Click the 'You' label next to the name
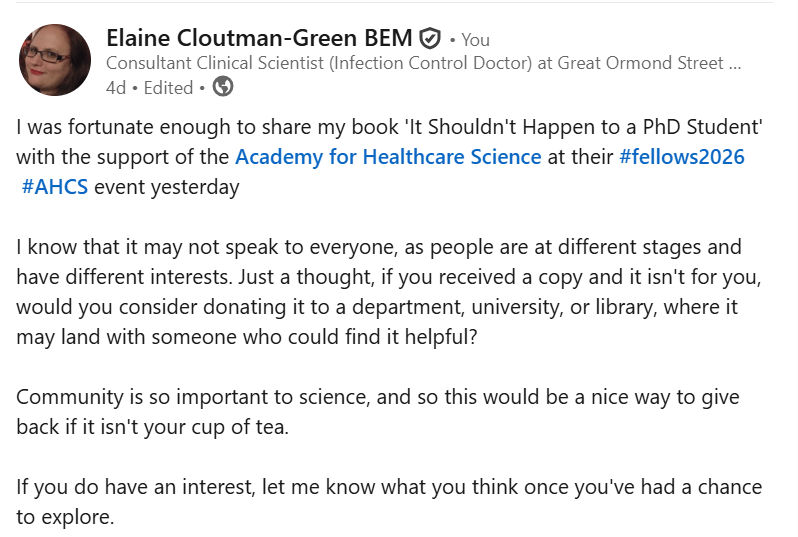Screen dimensions: 798x537 coord(475,40)
